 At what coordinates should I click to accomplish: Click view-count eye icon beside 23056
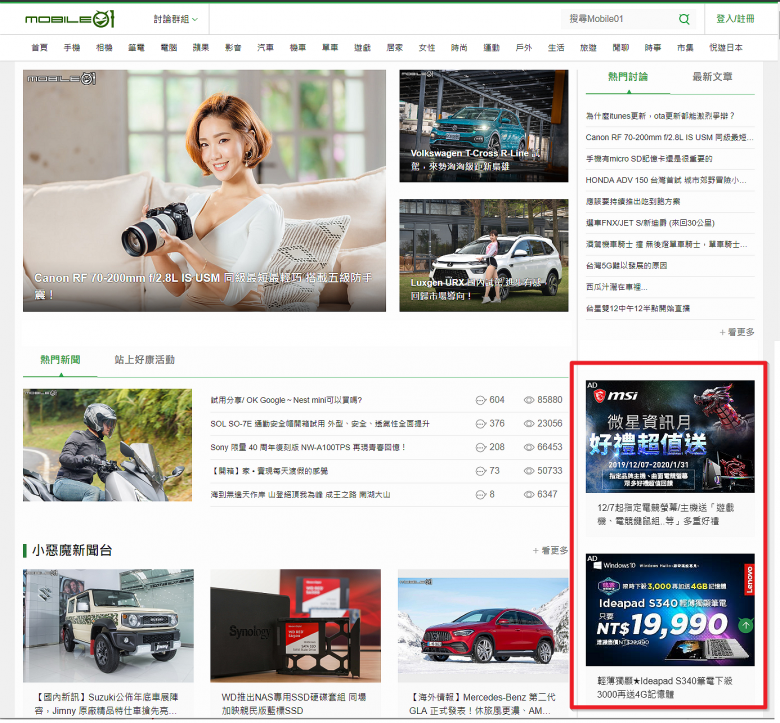click(529, 424)
